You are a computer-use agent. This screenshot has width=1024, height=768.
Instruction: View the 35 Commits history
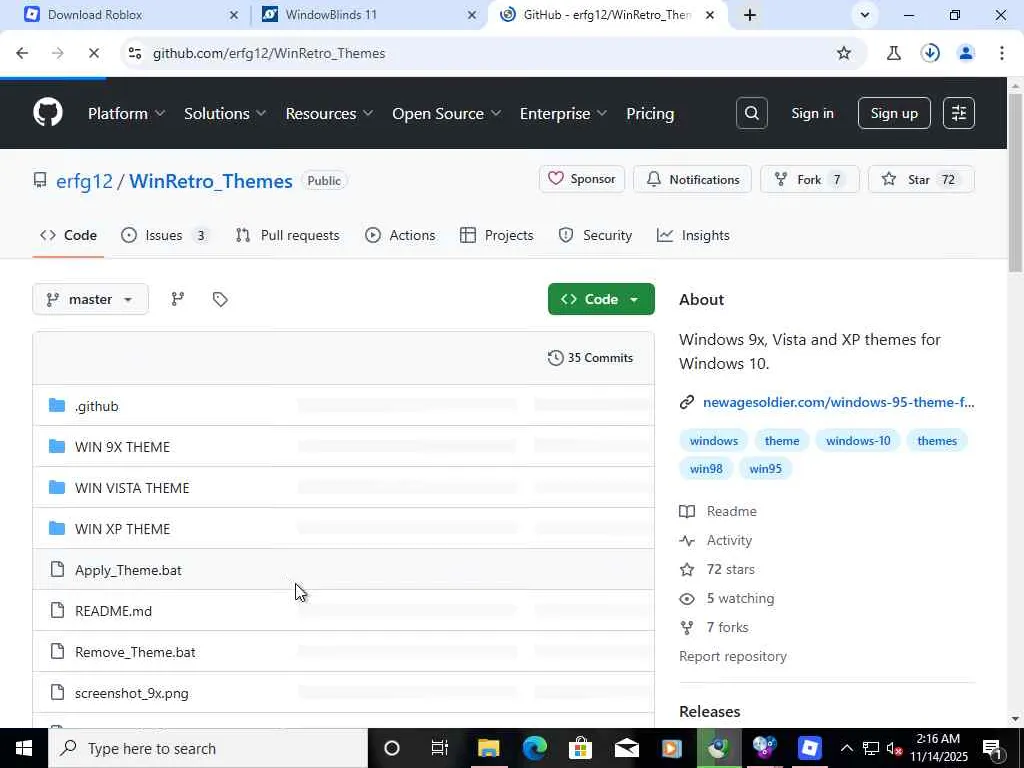[590, 358]
